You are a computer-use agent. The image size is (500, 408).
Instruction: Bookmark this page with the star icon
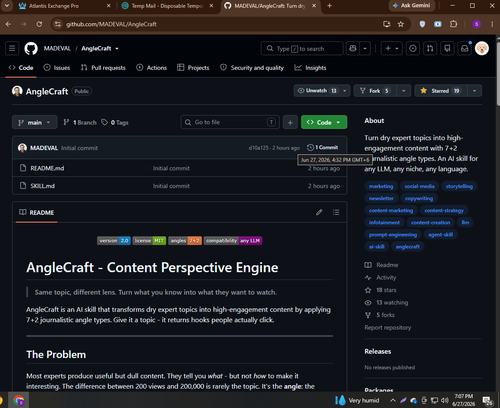pyautogui.click(x=401, y=24)
